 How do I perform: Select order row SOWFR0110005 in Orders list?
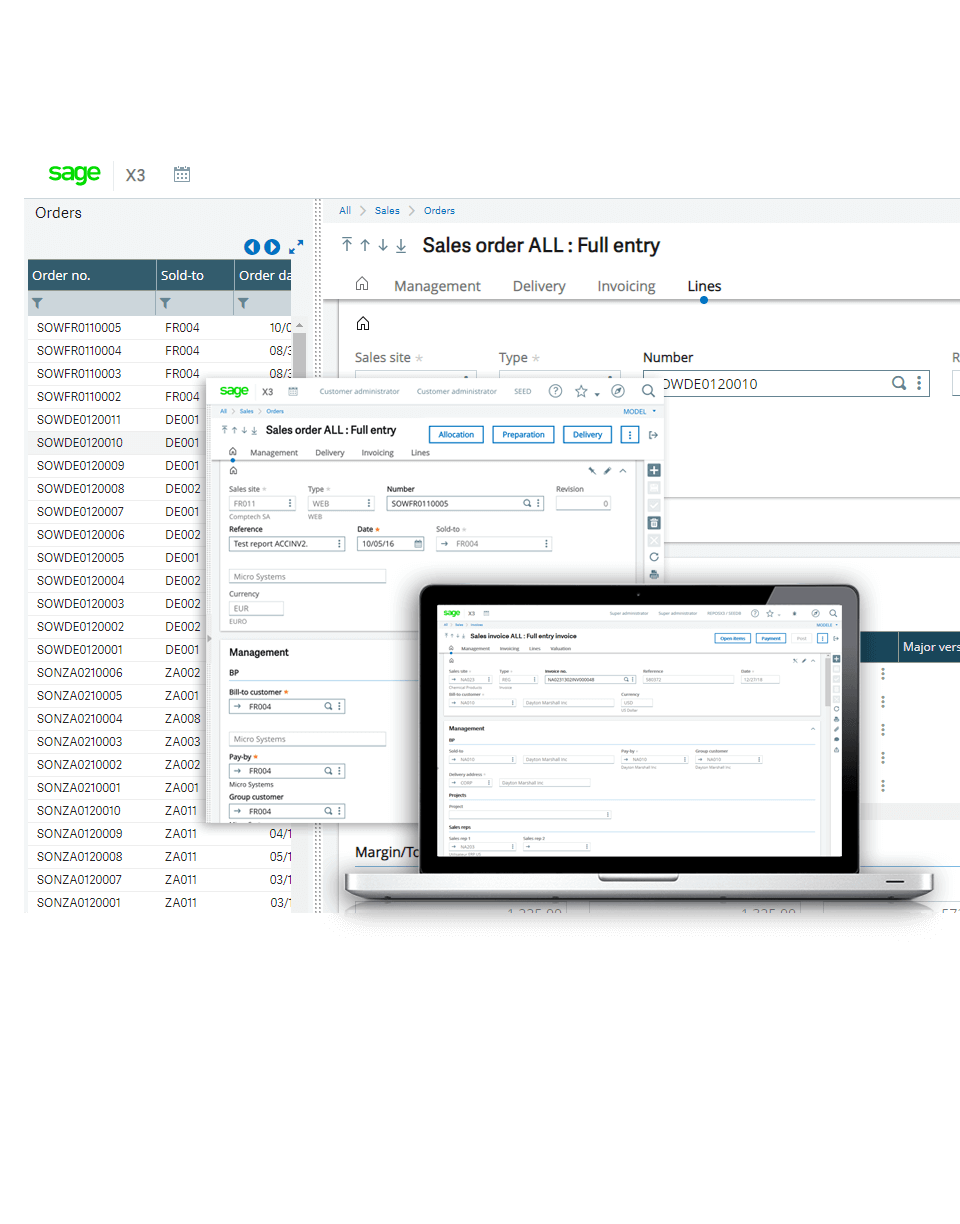click(x=160, y=328)
